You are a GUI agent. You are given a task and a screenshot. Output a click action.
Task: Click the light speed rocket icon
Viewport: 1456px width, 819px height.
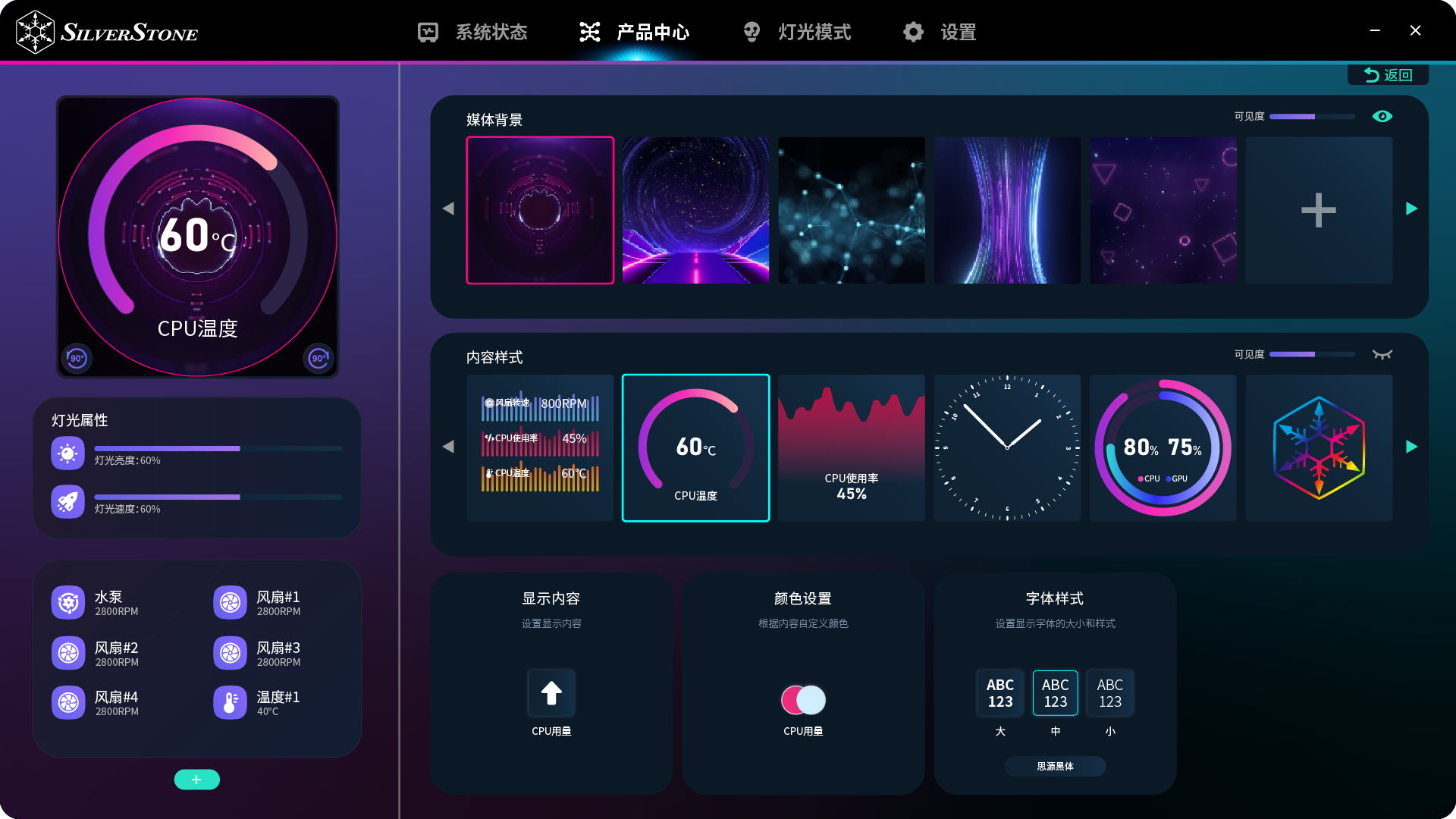68,502
